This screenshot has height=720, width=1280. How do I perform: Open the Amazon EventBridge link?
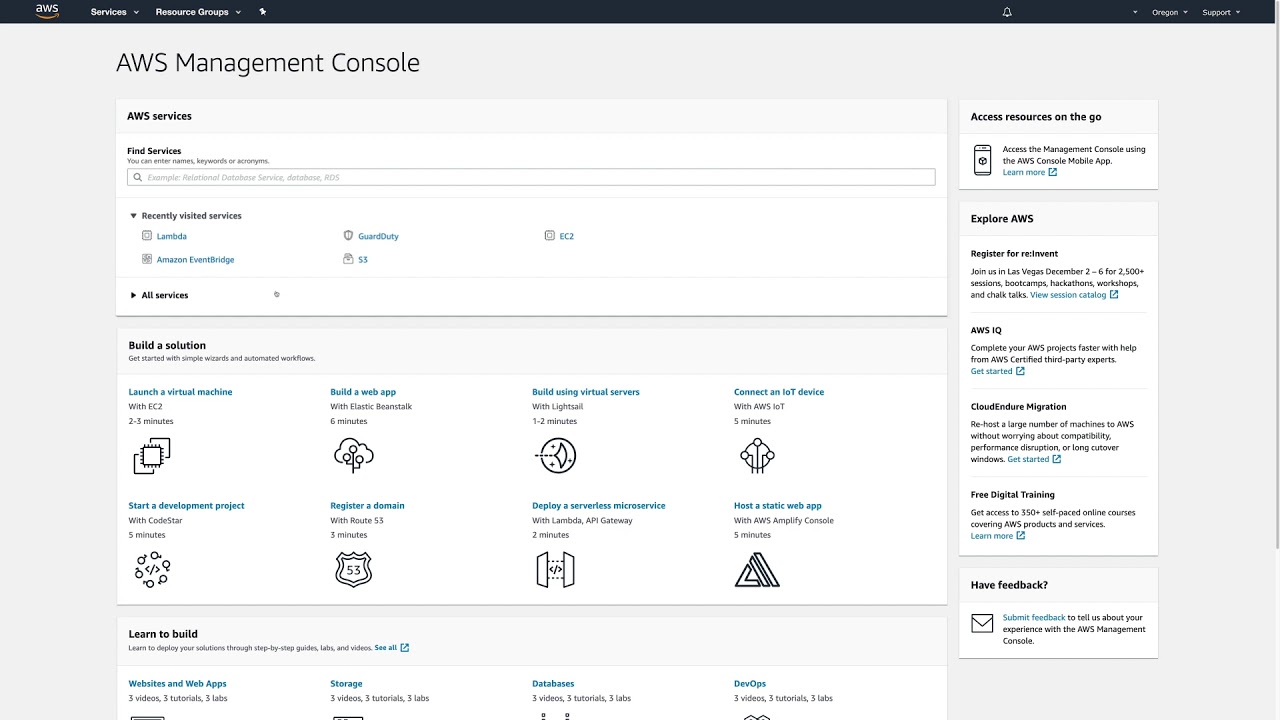(x=195, y=259)
